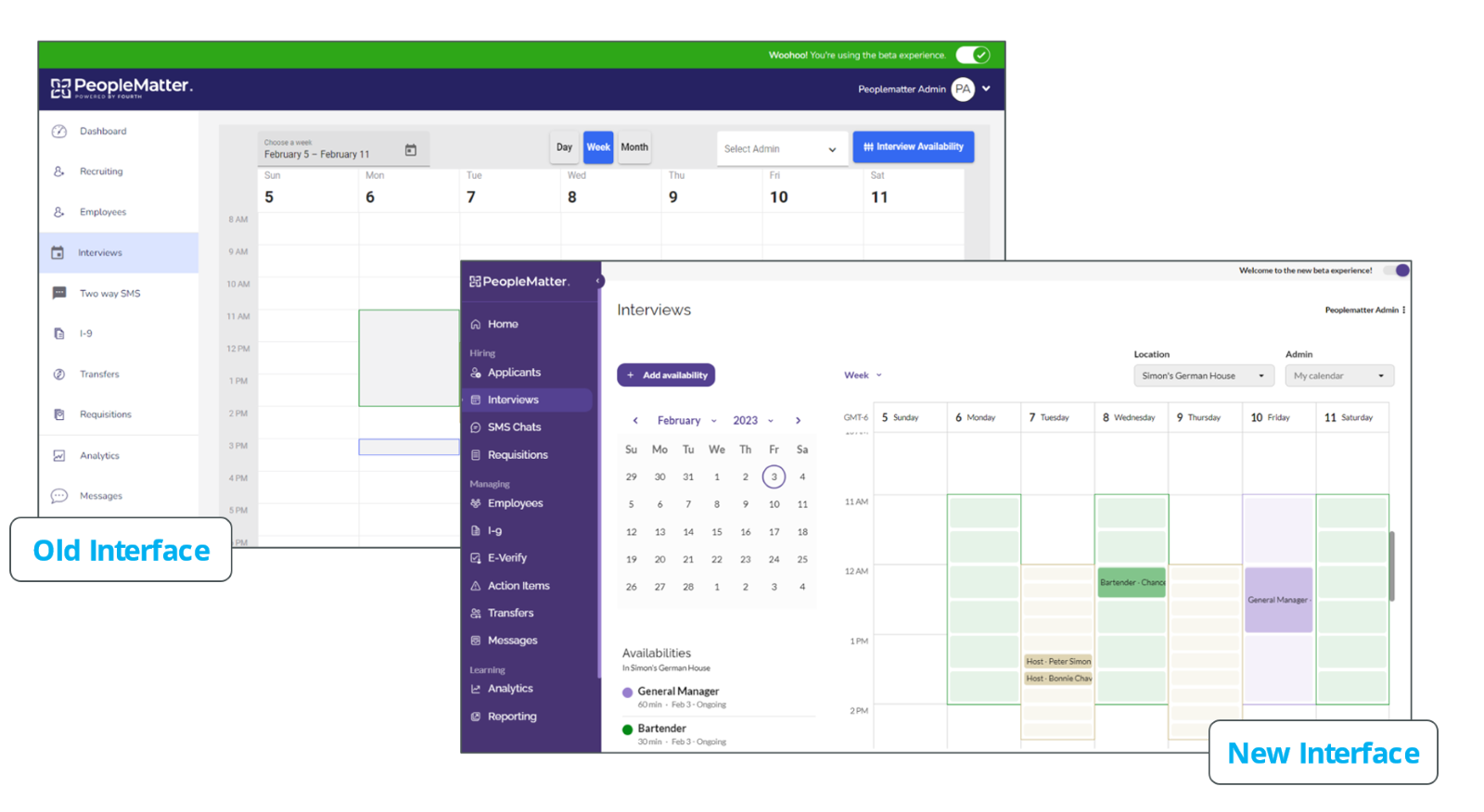This screenshot has width=1484, height=812.
Task: Expand the Simon's German House location dropdown
Action: (x=1203, y=376)
